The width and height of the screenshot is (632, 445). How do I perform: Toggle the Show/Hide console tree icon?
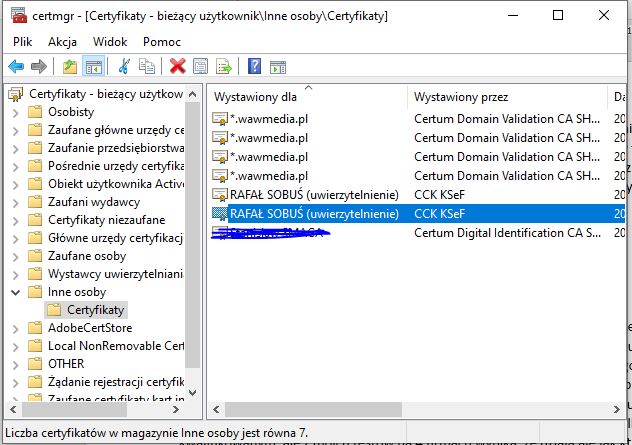(x=92, y=66)
